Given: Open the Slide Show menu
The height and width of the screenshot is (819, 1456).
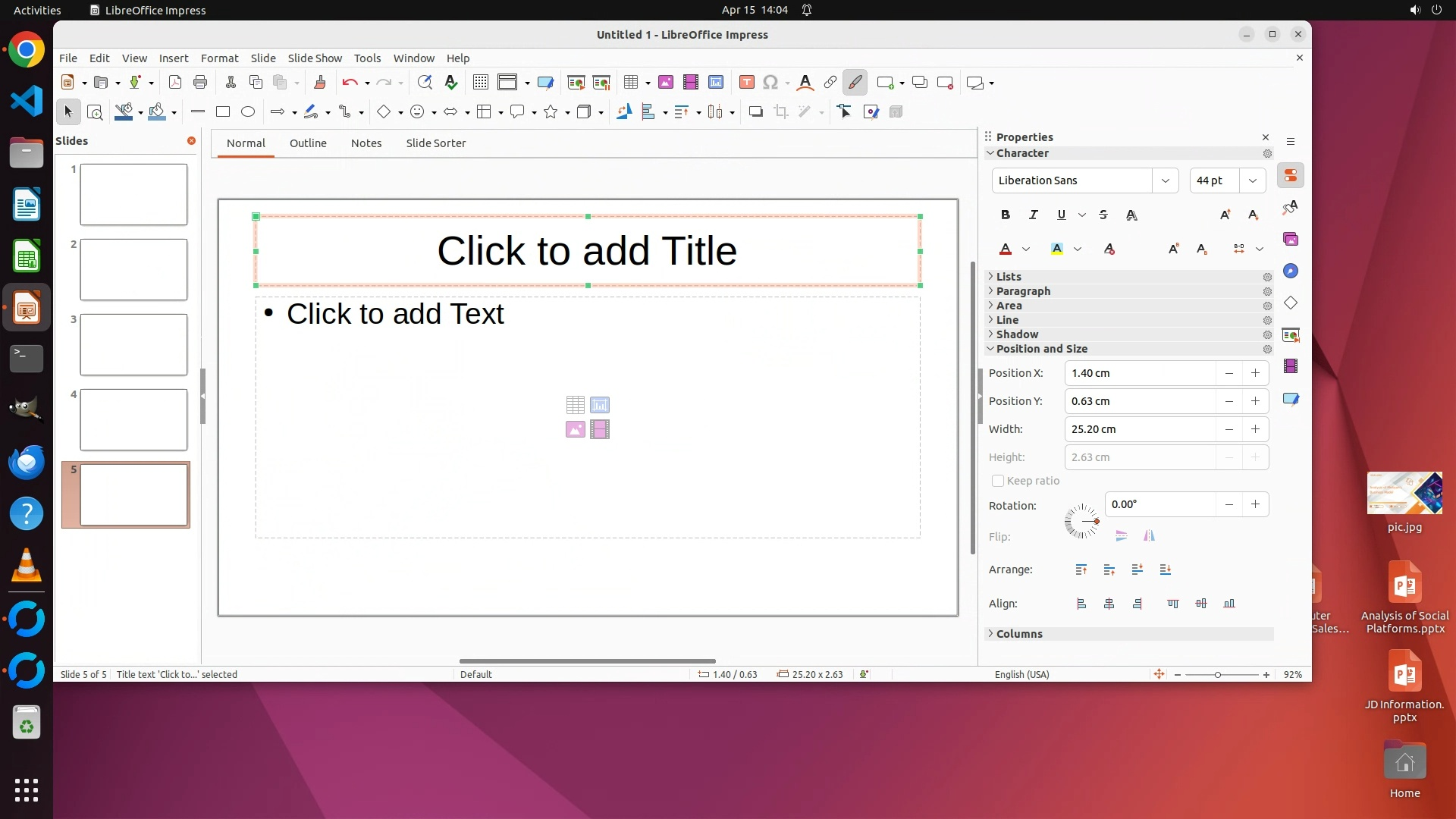Looking at the screenshot, I should click(315, 58).
